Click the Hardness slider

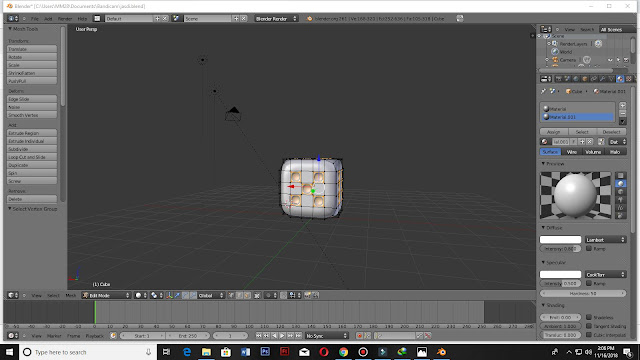(x=583, y=293)
